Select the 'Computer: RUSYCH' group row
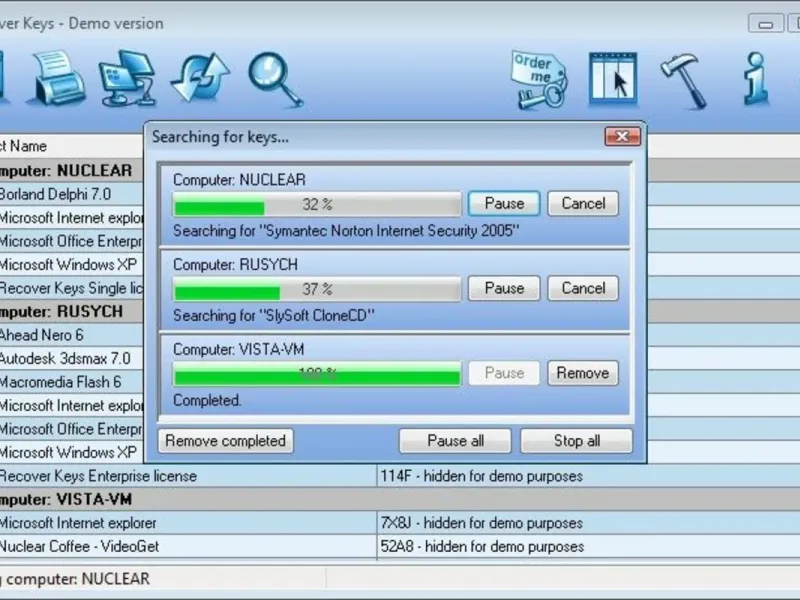800x600 pixels. (71, 311)
